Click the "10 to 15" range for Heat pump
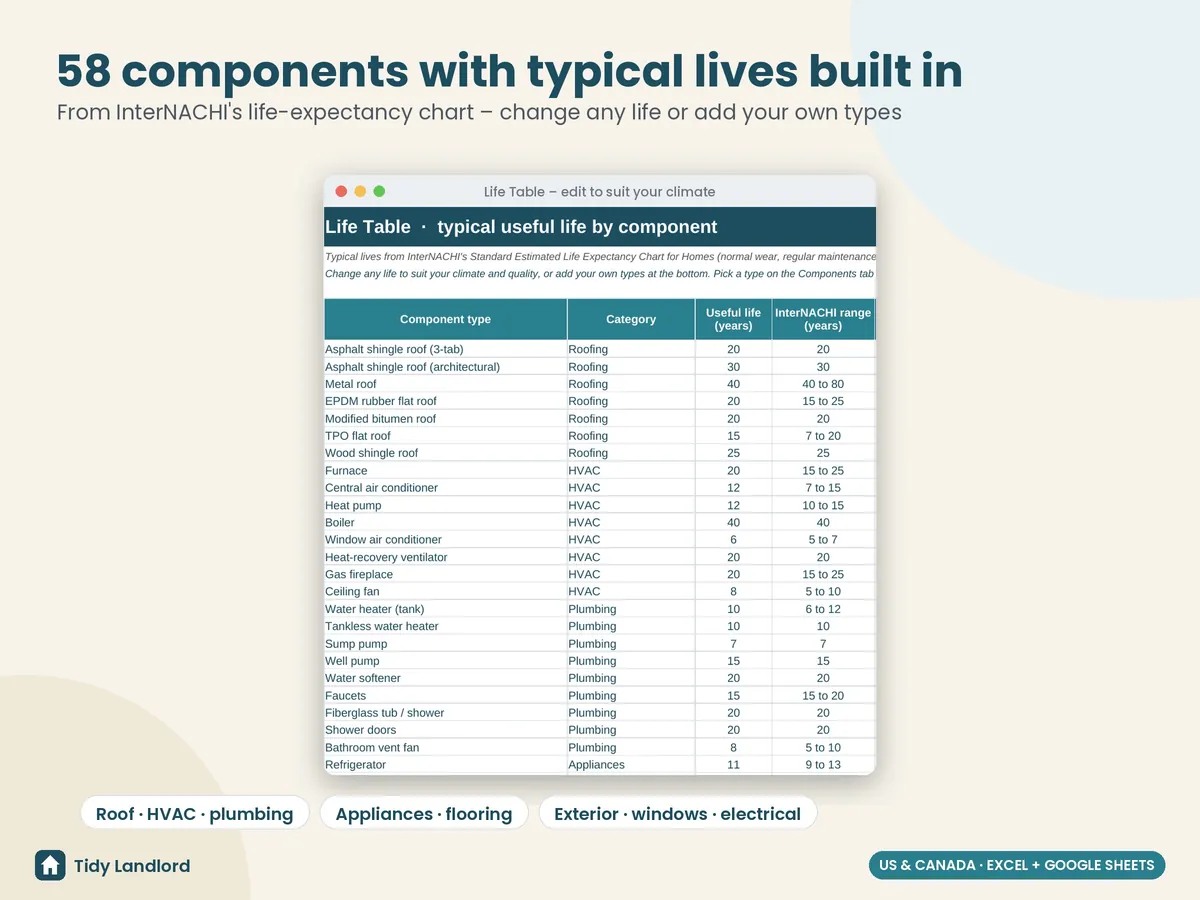Image resolution: width=1200 pixels, height=900 pixels. [823, 505]
